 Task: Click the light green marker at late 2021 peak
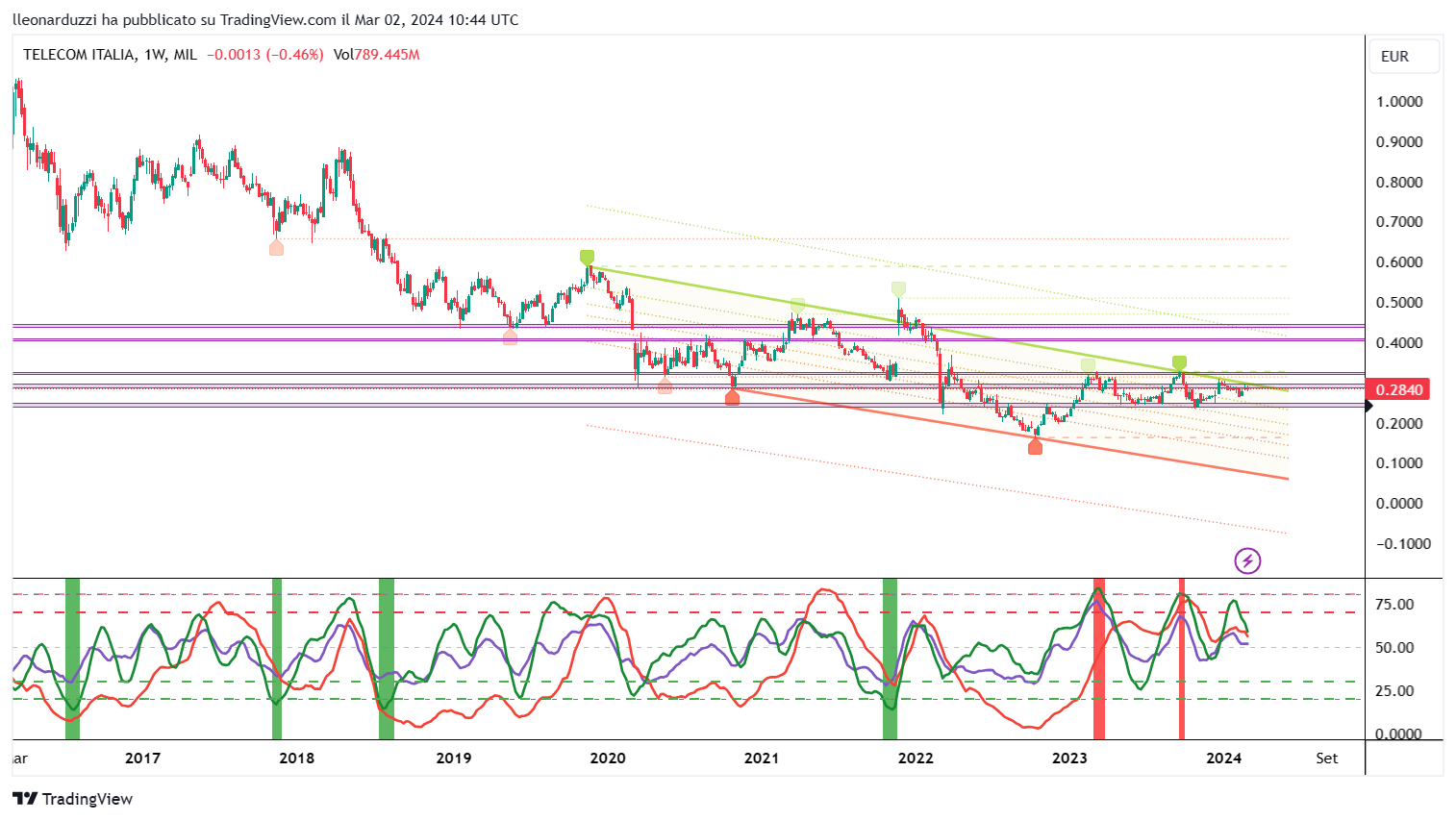898,288
